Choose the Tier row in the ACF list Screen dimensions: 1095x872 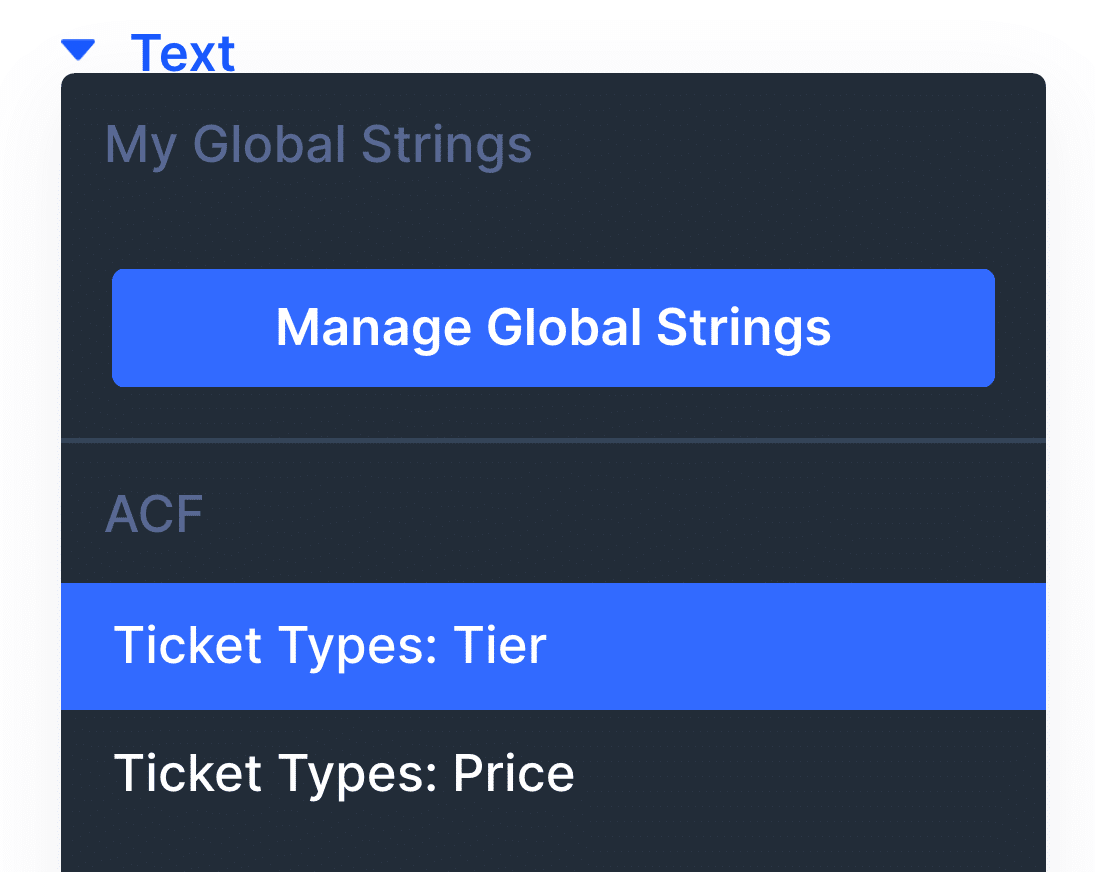[553, 646]
